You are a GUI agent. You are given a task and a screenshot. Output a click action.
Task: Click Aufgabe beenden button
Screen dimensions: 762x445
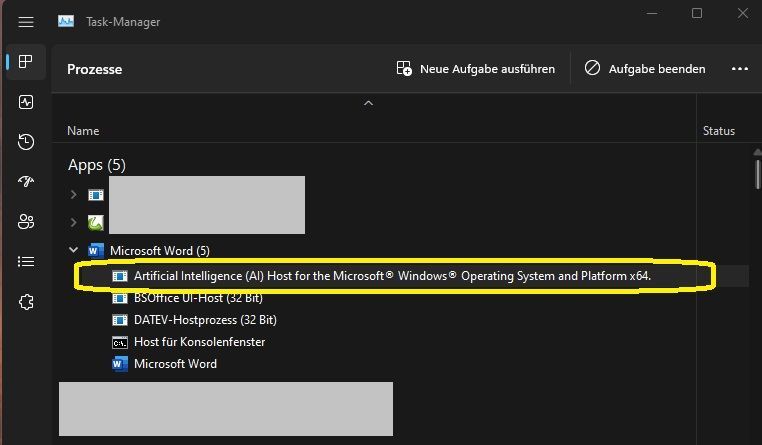(645, 69)
